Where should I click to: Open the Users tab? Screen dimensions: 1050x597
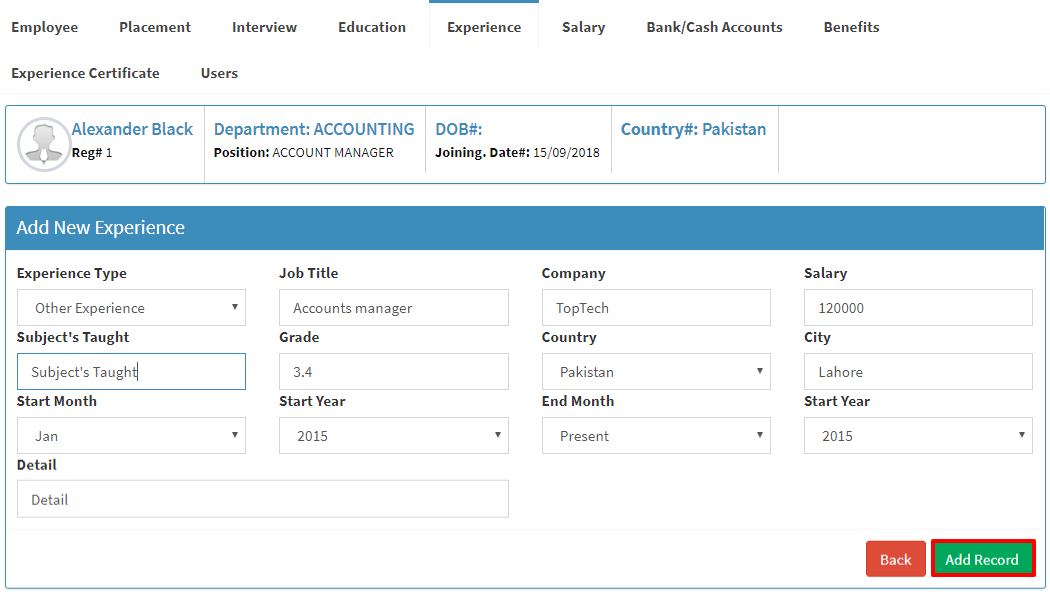219,73
